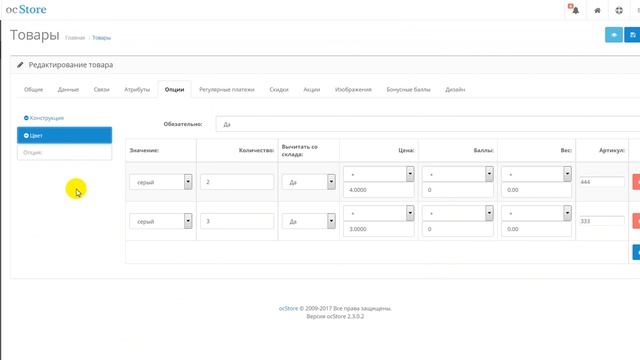Switch to the Общие tab
This screenshot has height=360, width=640.
coord(33,89)
